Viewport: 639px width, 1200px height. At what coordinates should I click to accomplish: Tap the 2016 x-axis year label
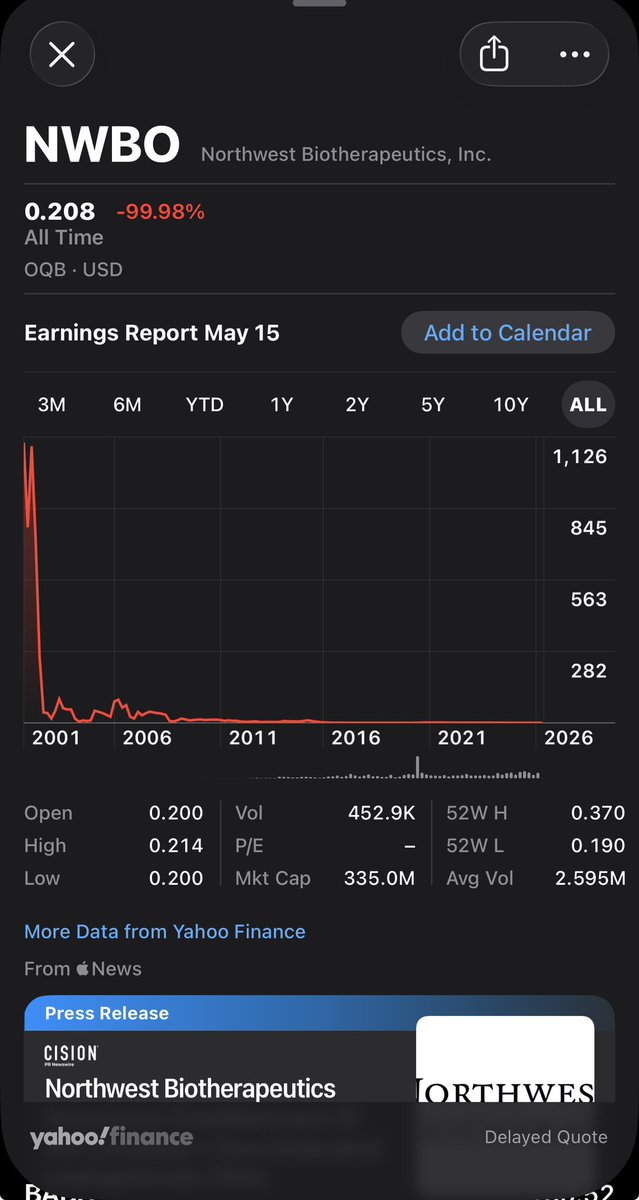tap(356, 737)
